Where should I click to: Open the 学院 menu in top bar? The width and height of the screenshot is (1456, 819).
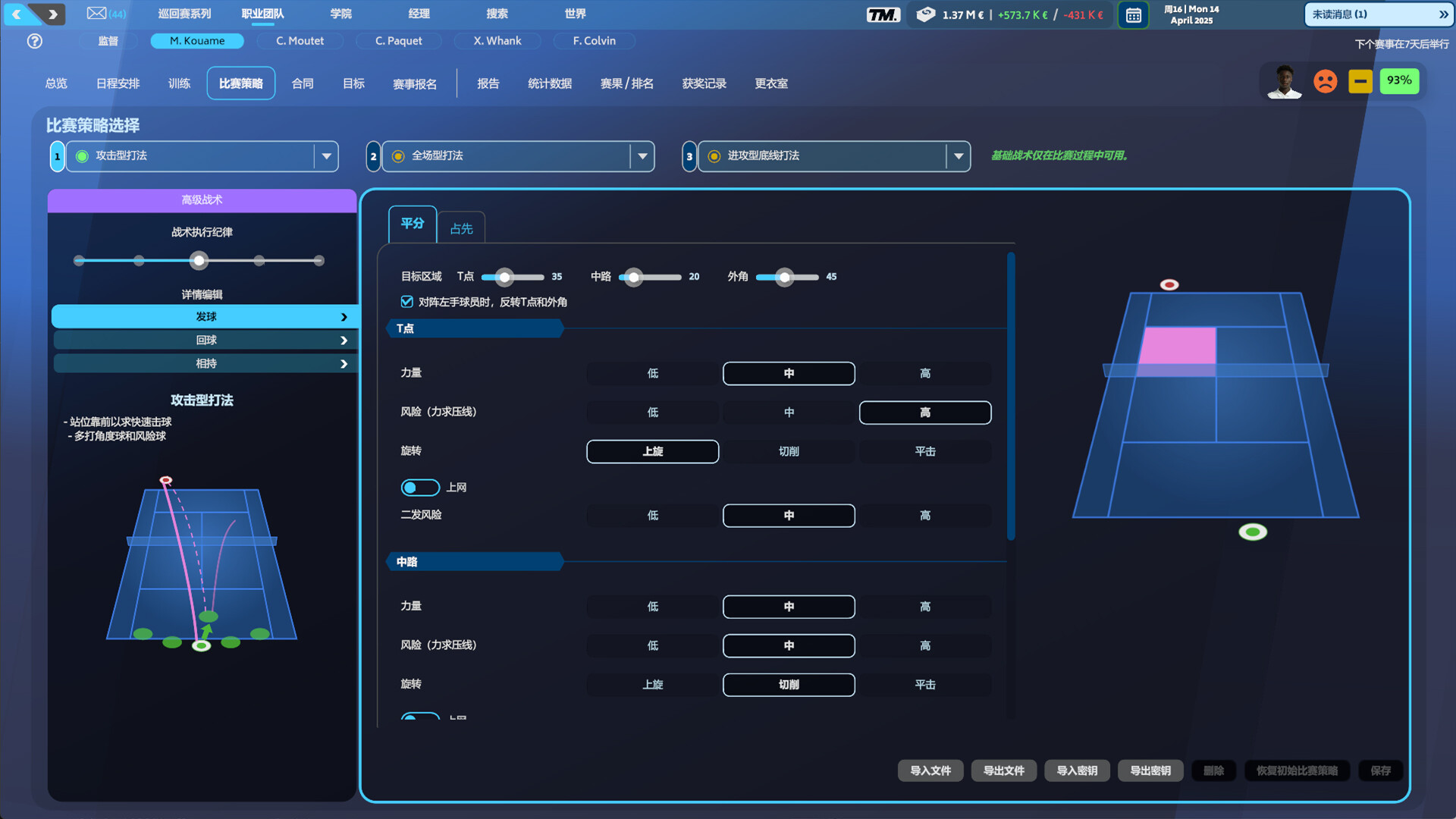340,13
